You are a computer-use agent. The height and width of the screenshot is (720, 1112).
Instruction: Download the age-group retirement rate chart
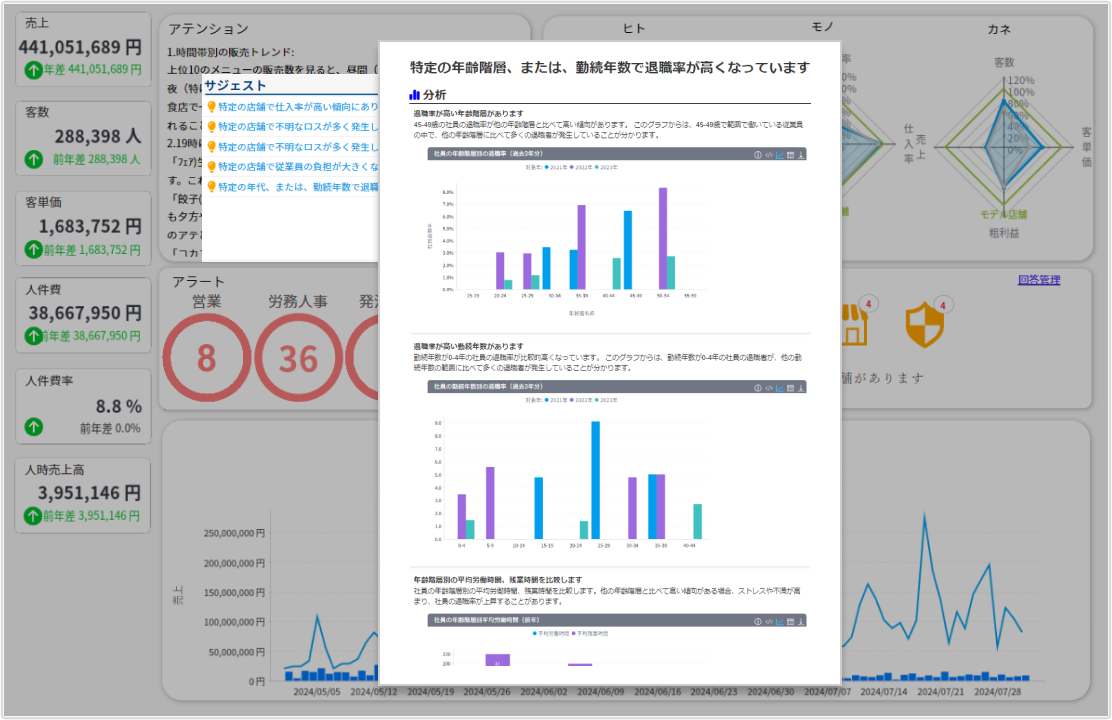point(801,155)
